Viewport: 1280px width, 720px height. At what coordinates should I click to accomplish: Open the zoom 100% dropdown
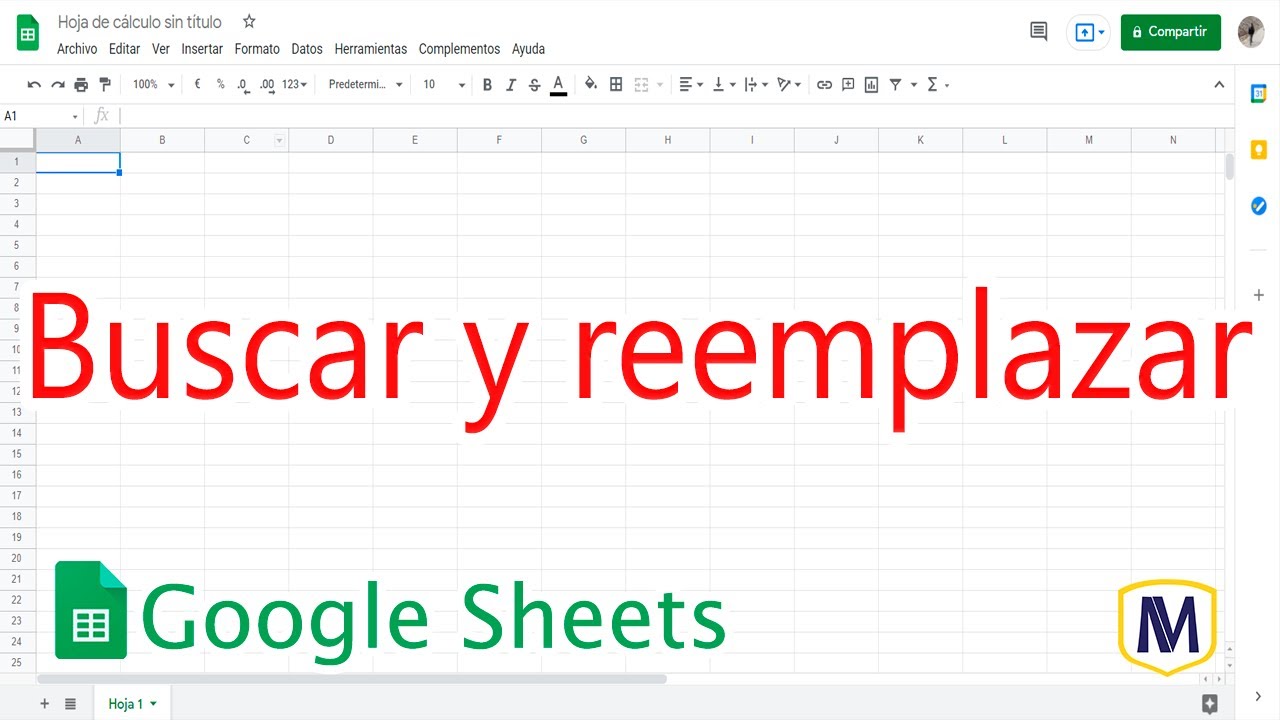coord(154,85)
